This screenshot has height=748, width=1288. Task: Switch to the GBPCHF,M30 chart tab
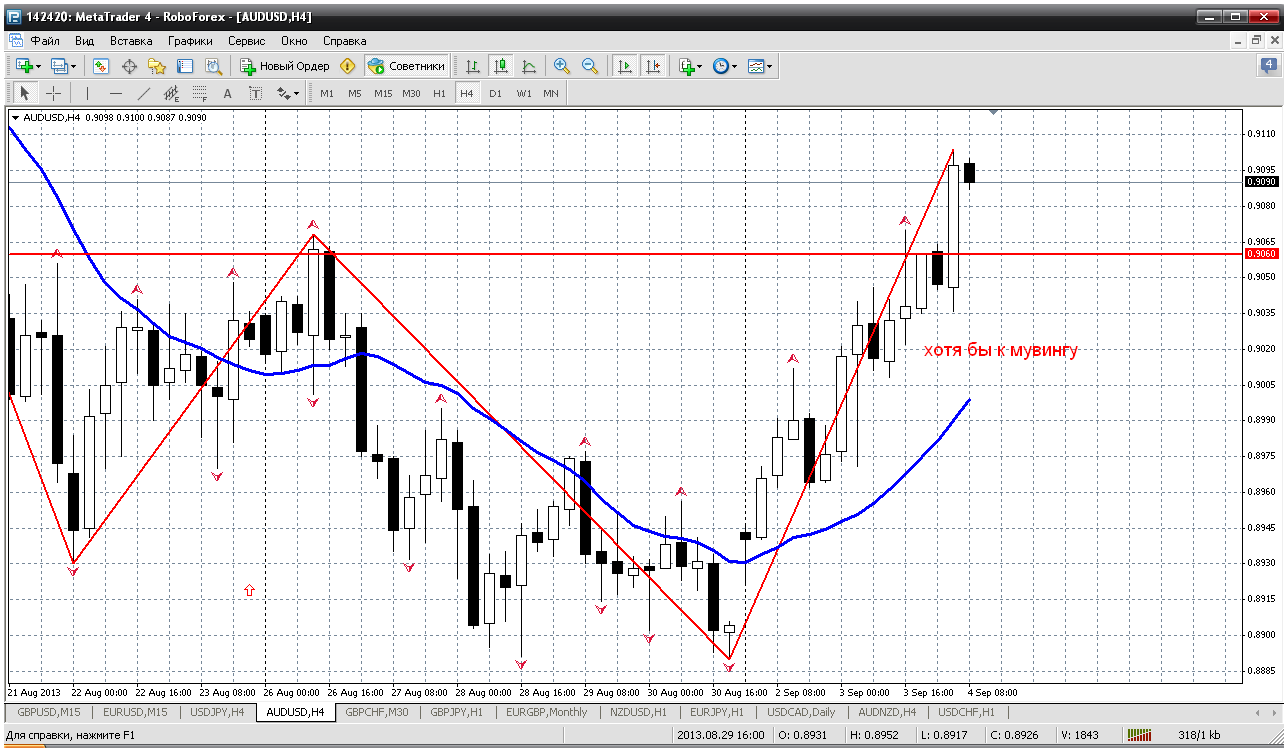[377, 712]
